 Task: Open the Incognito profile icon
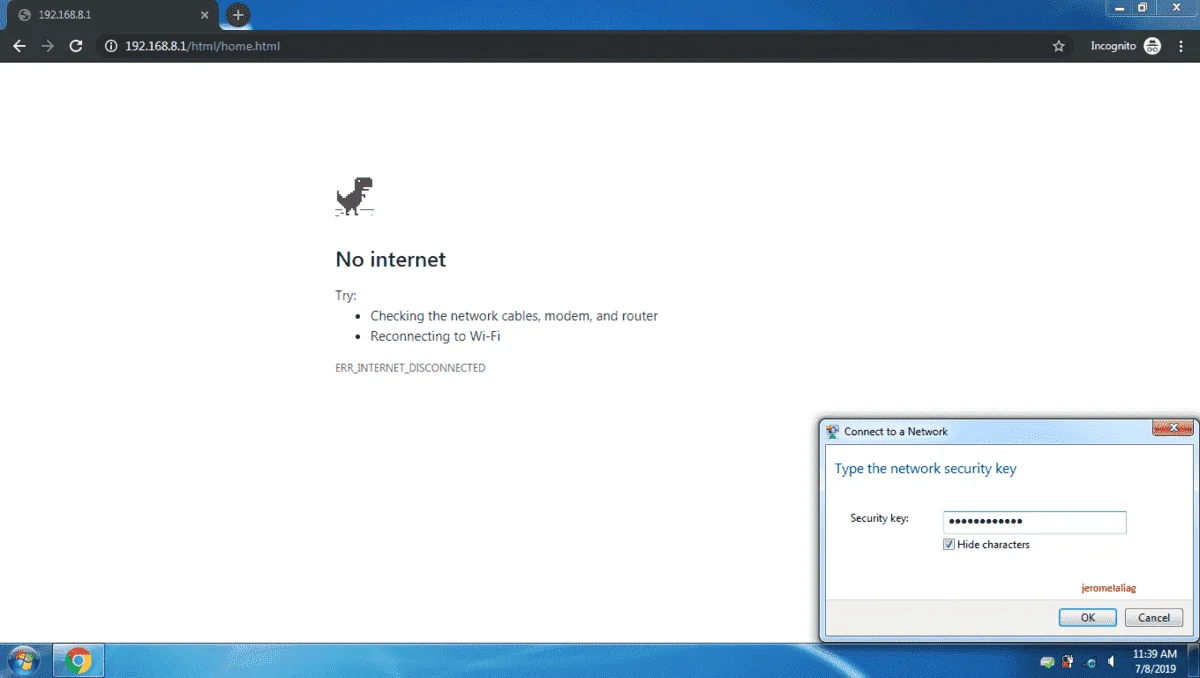pyautogui.click(x=1152, y=46)
